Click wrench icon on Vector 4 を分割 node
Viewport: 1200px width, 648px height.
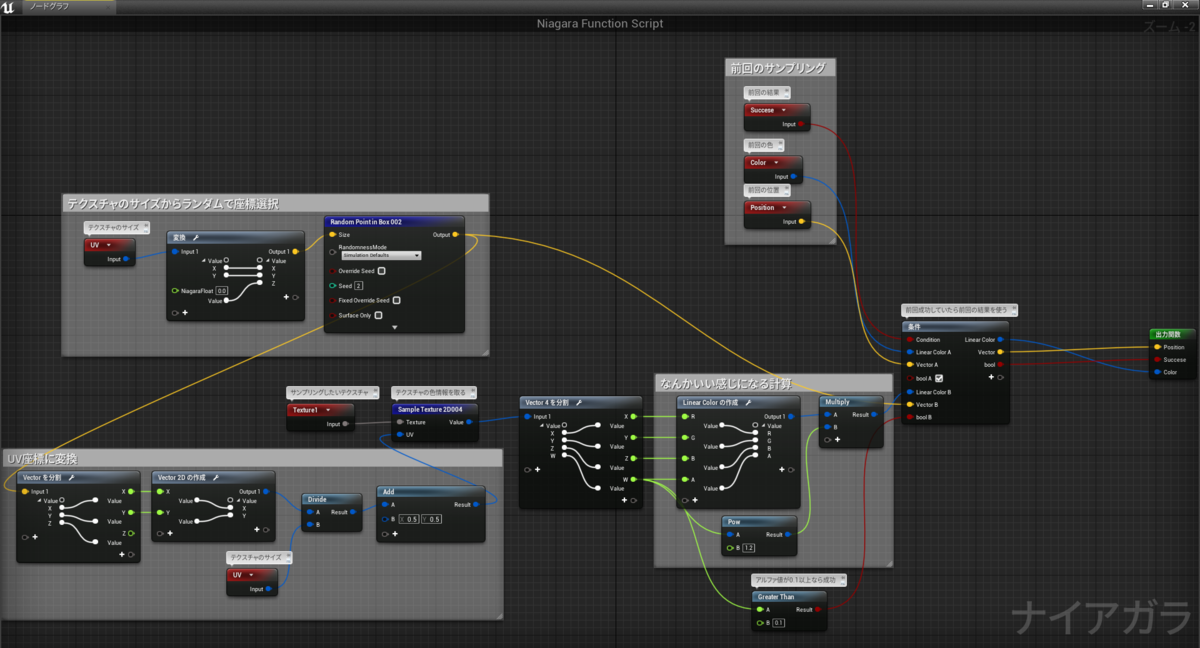(579, 402)
